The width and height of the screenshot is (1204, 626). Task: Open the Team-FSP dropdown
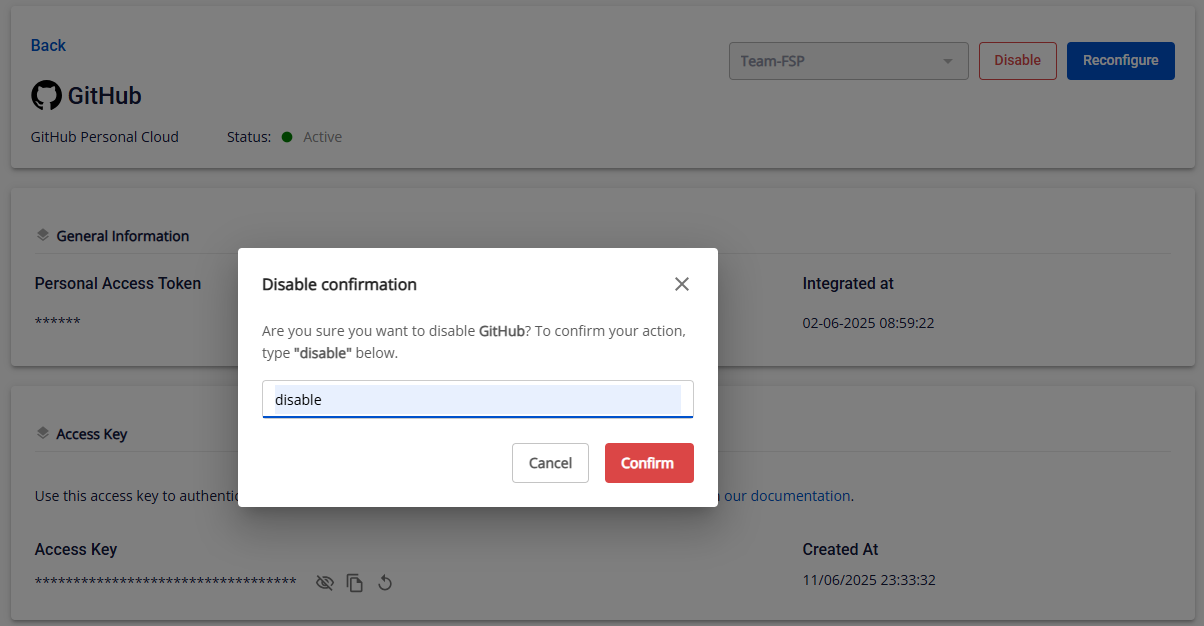coord(848,61)
